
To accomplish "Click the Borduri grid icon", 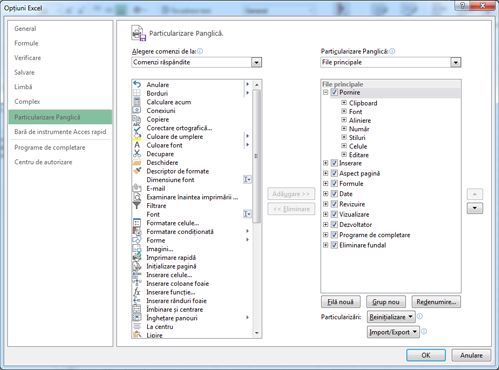I will 137,93.
